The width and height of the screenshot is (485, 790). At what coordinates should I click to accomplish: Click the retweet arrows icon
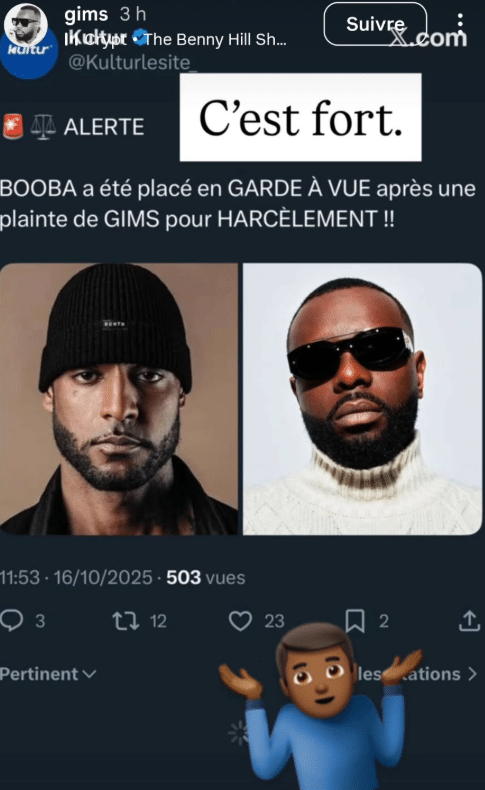[x=126, y=621]
